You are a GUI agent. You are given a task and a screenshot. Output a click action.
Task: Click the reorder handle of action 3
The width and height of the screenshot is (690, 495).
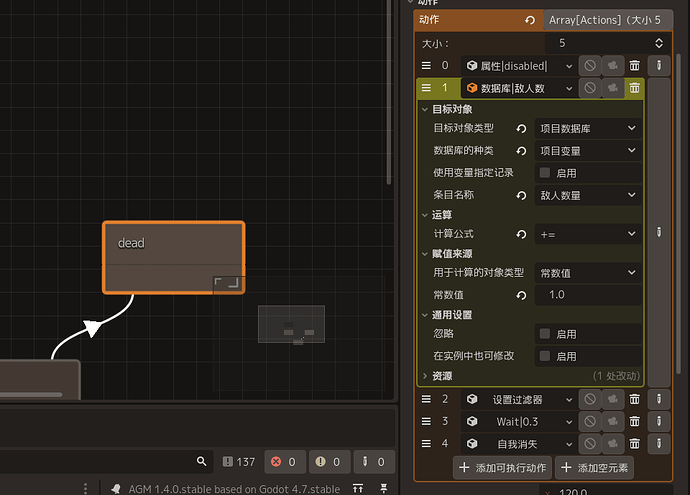426,422
